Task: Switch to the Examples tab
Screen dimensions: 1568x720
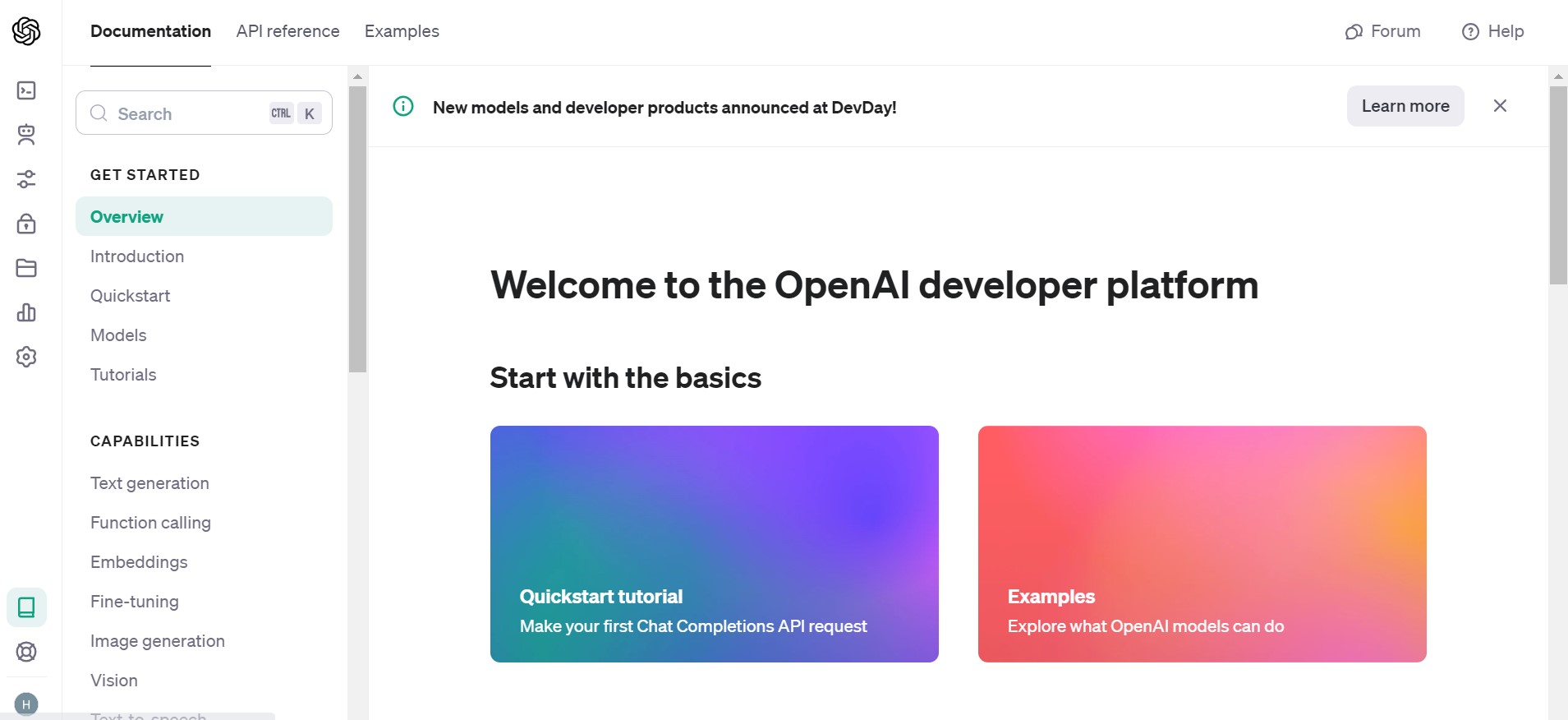Action: [x=402, y=31]
